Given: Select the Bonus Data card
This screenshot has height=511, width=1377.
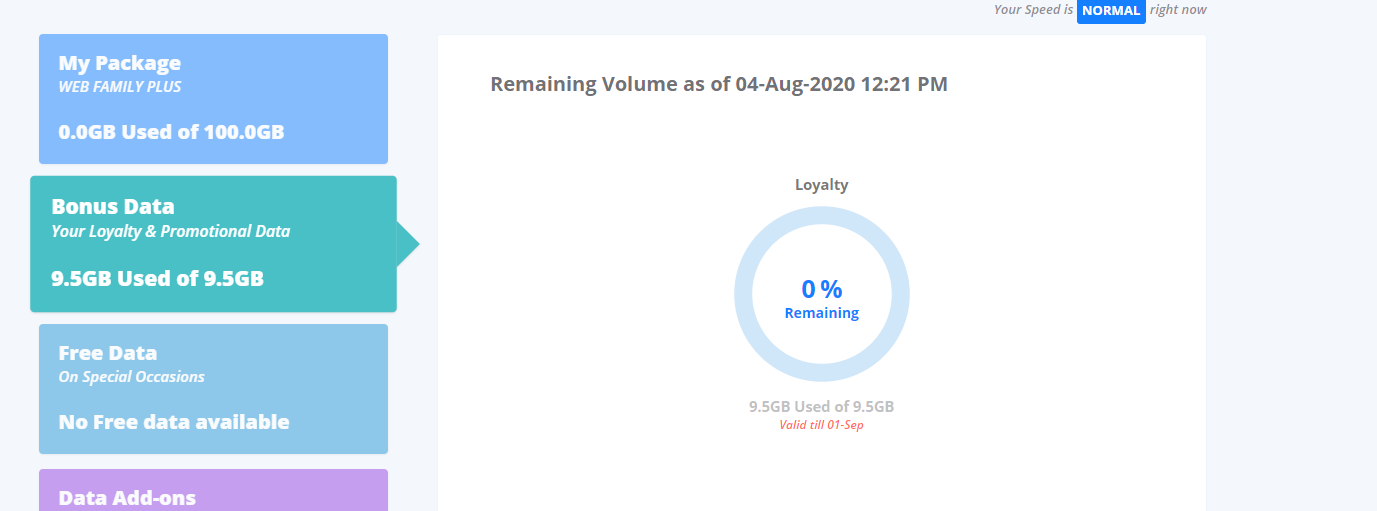Looking at the screenshot, I should tap(213, 244).
